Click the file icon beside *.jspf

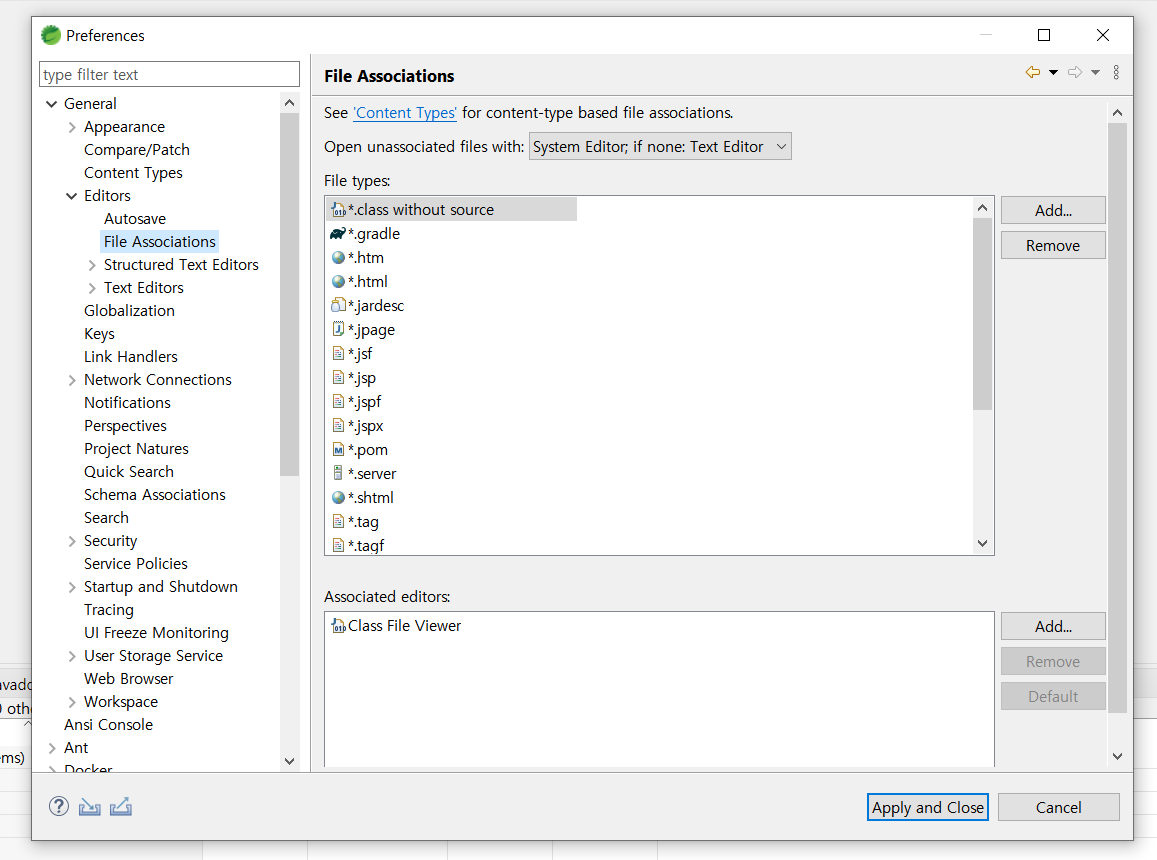coord(339,402)
